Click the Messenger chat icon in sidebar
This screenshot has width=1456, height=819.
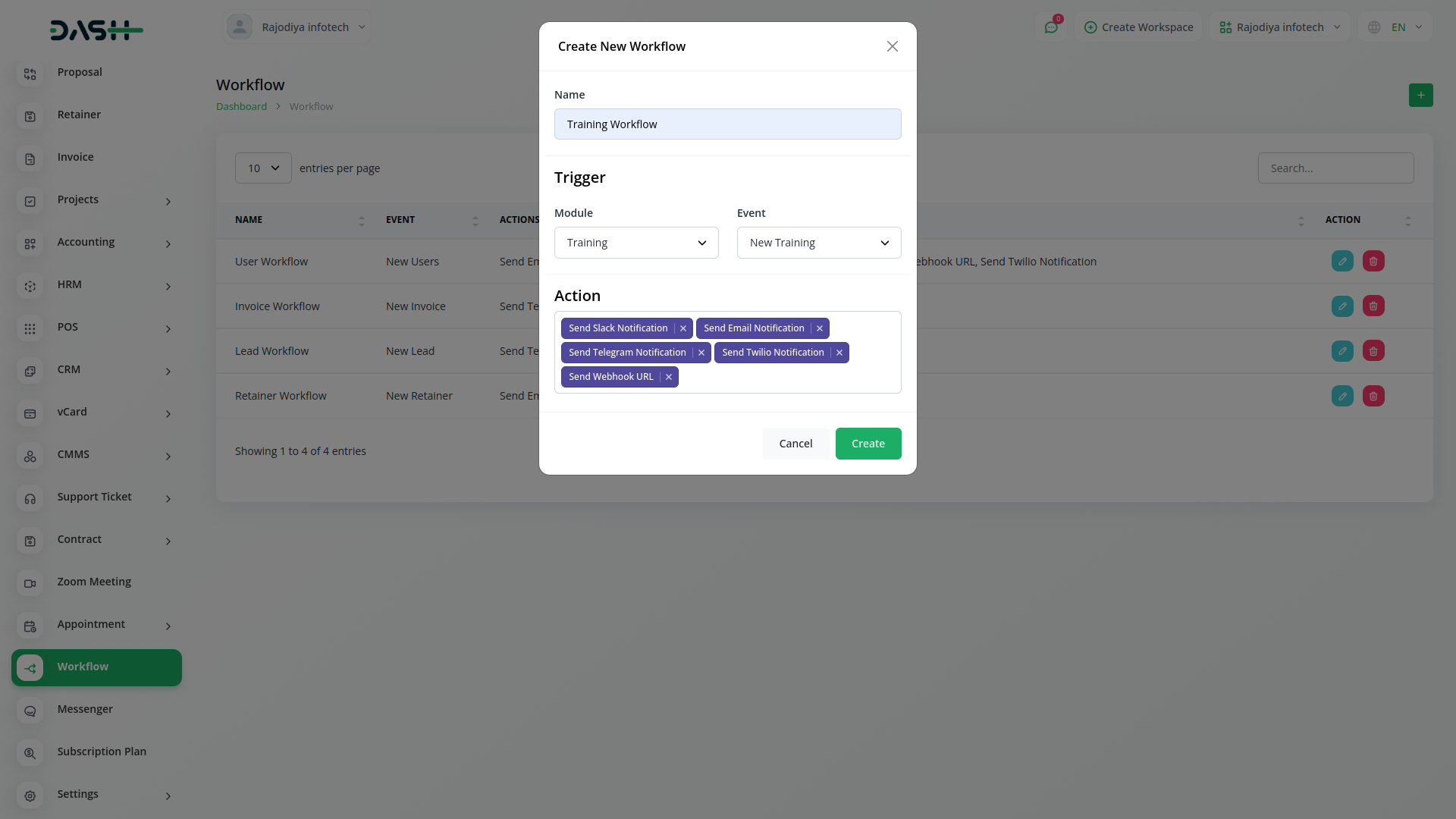coord(30,711)
